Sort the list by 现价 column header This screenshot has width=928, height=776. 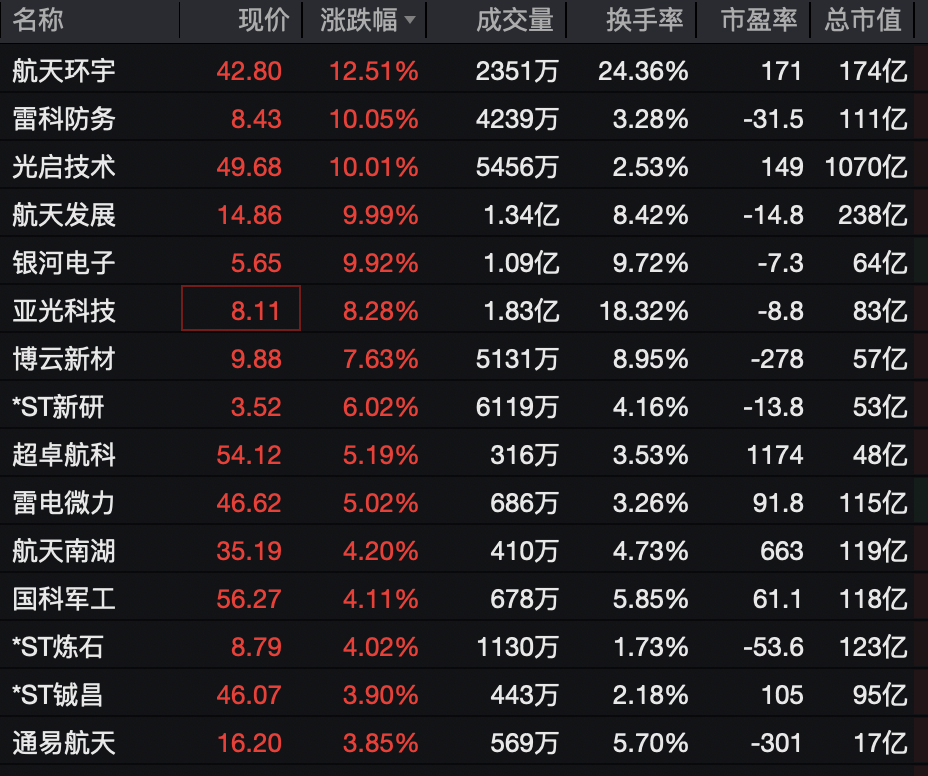[264, 20]
